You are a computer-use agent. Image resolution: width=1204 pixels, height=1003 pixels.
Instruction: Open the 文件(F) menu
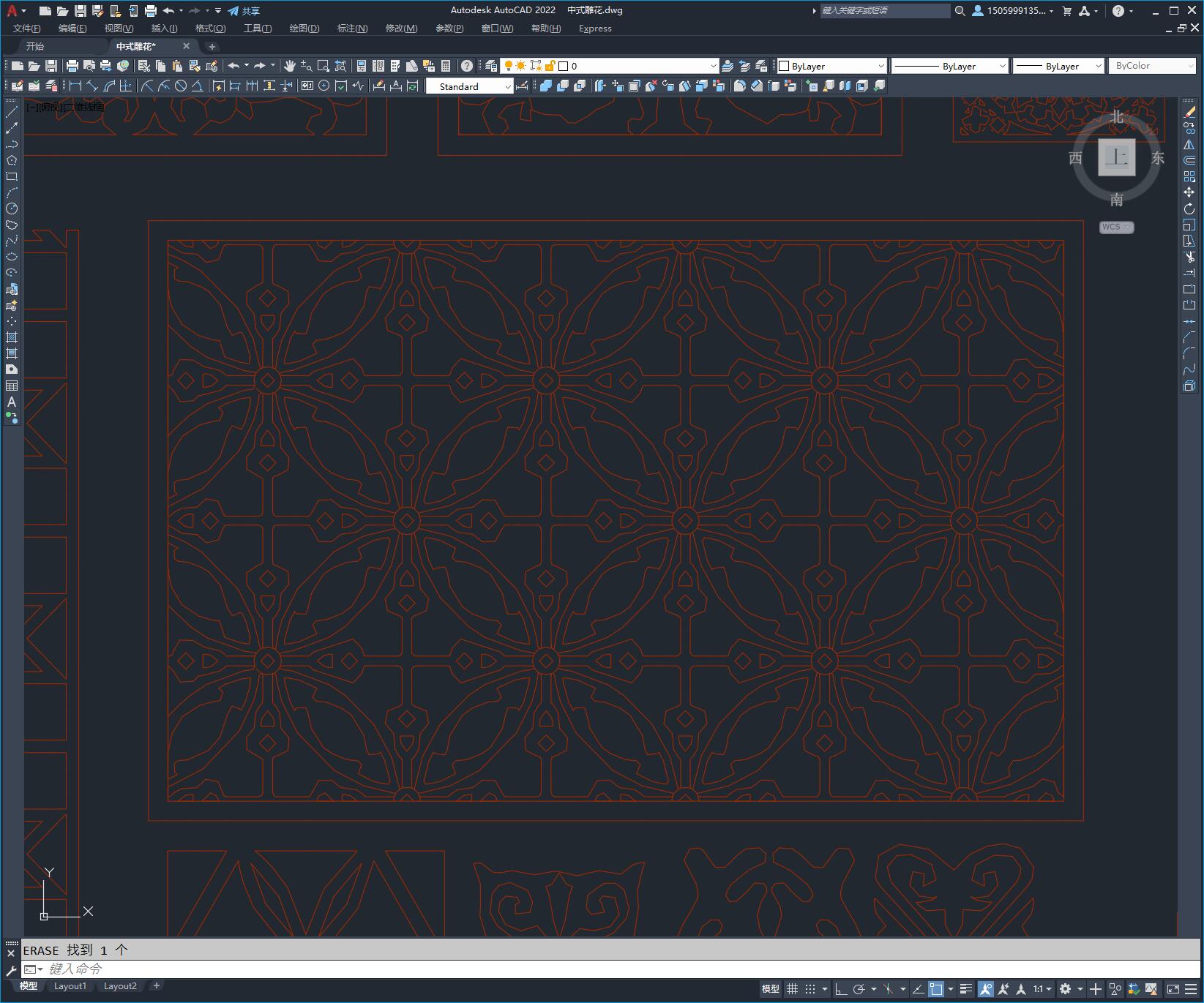click(x=27, y=29)
